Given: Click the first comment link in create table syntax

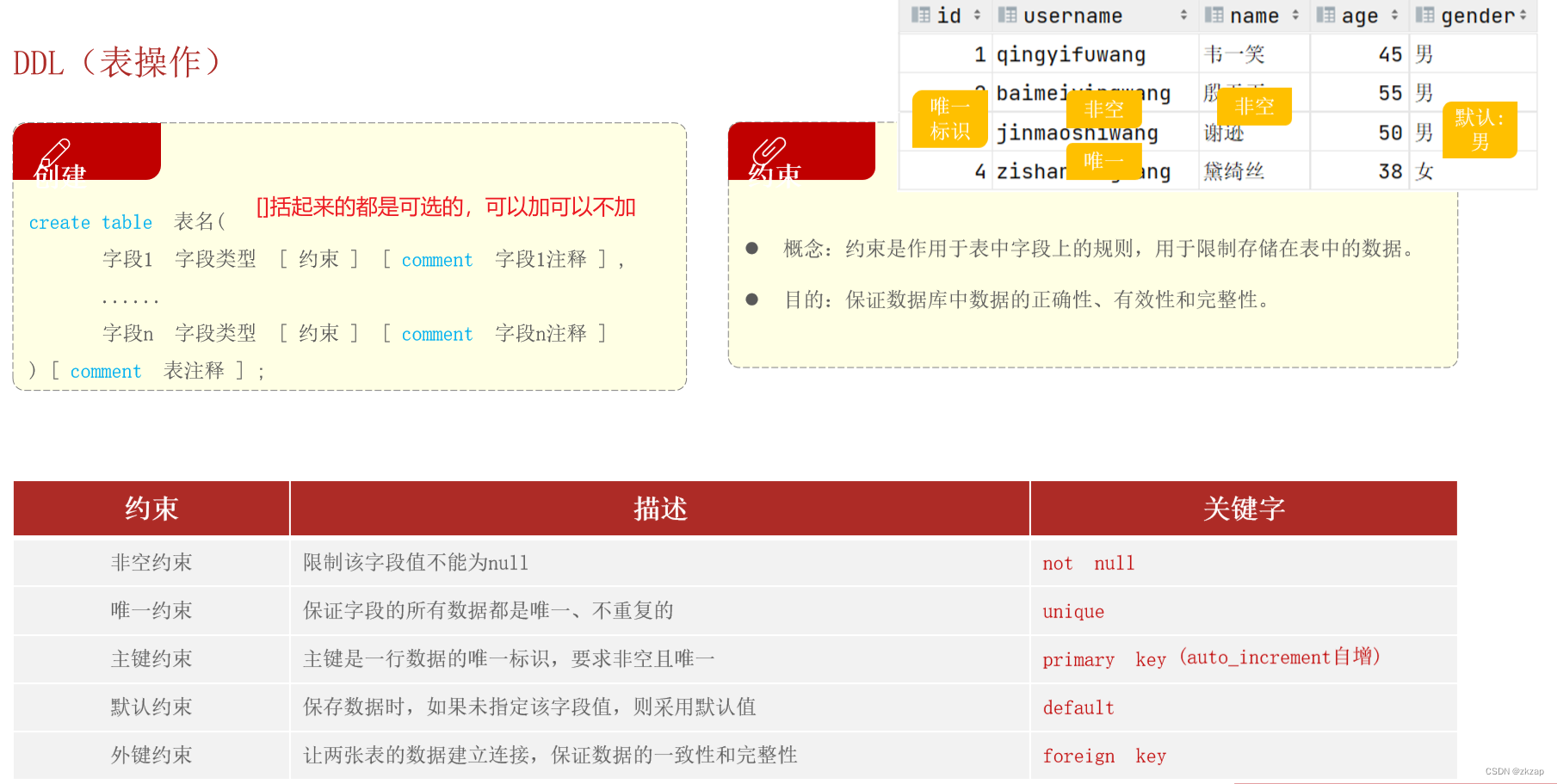Looking at the screenshot, I should [x=436, y=259].
